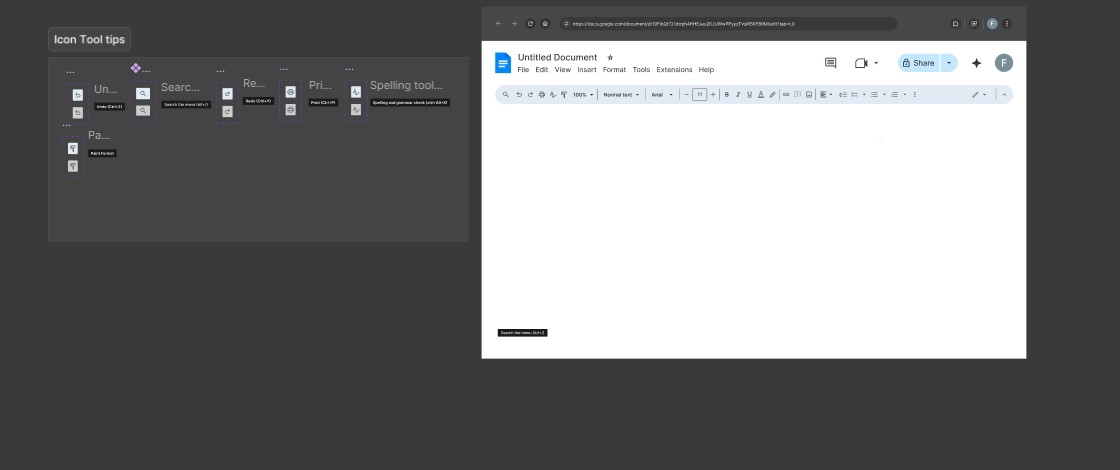The width and height of the screenshot is (1120, 470).
Task: Apply italic with the I toolbar button
Action: 738,94
